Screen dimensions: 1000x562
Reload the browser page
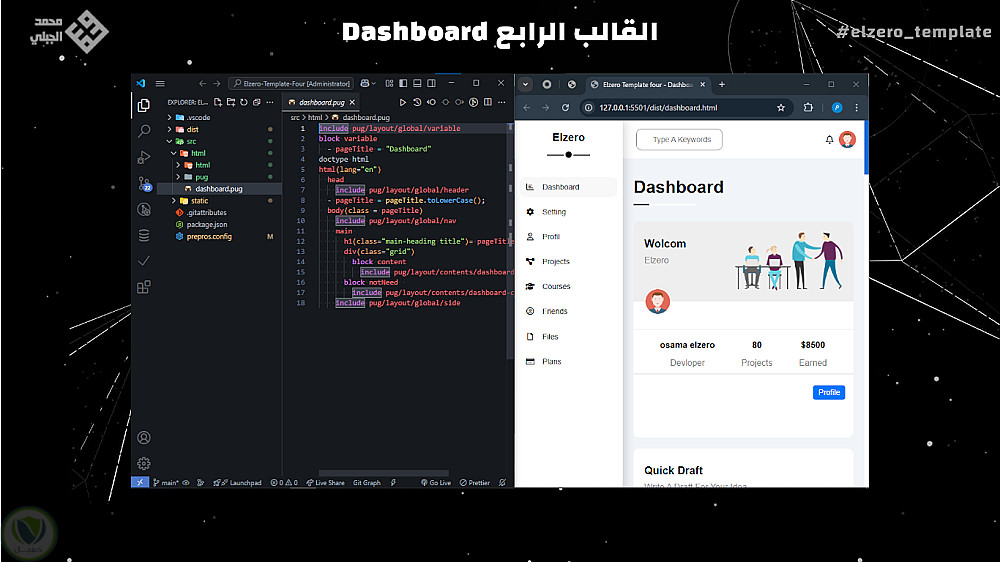point(565,108)
